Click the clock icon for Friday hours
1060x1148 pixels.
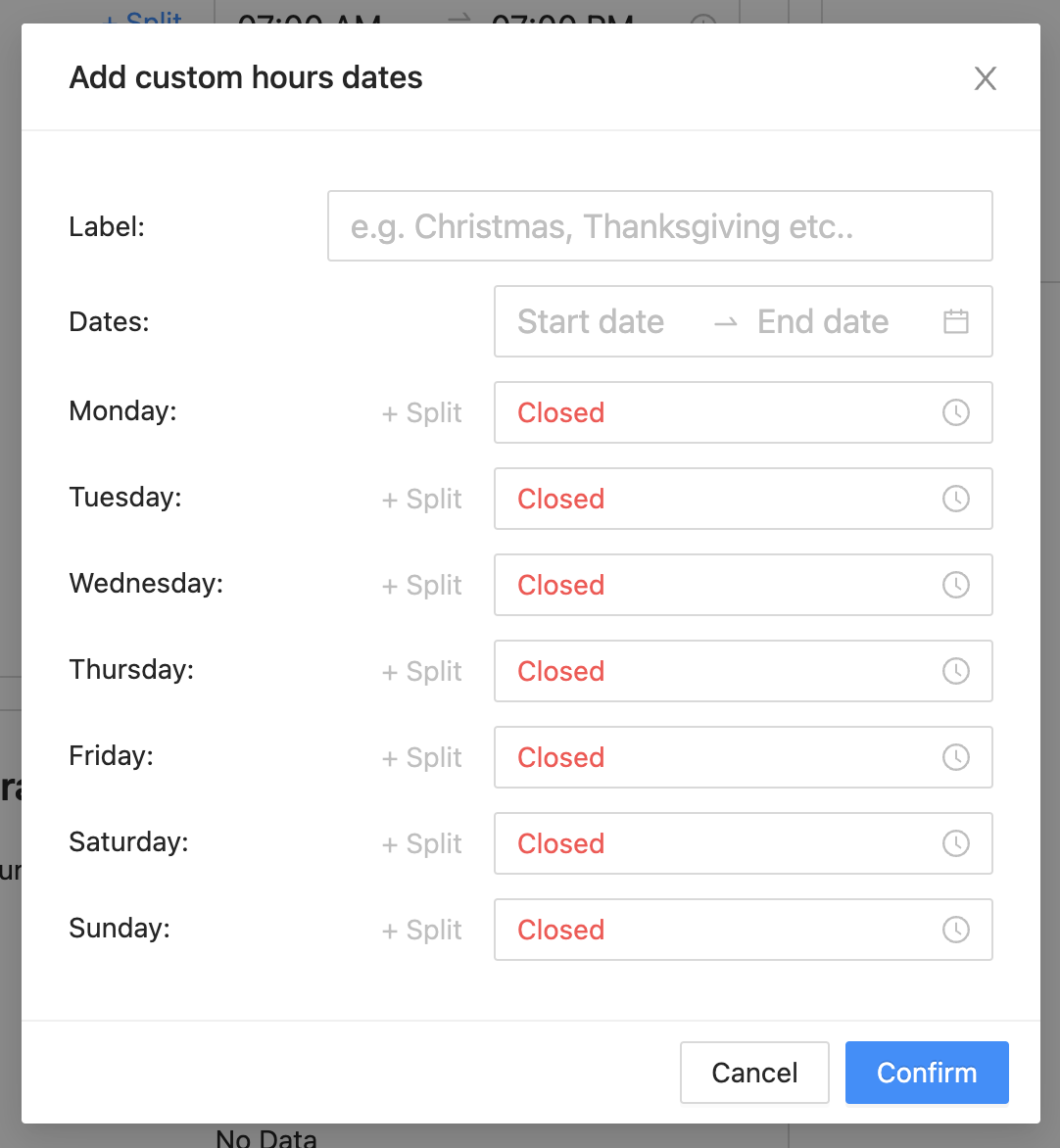click(x=955, y=757)
